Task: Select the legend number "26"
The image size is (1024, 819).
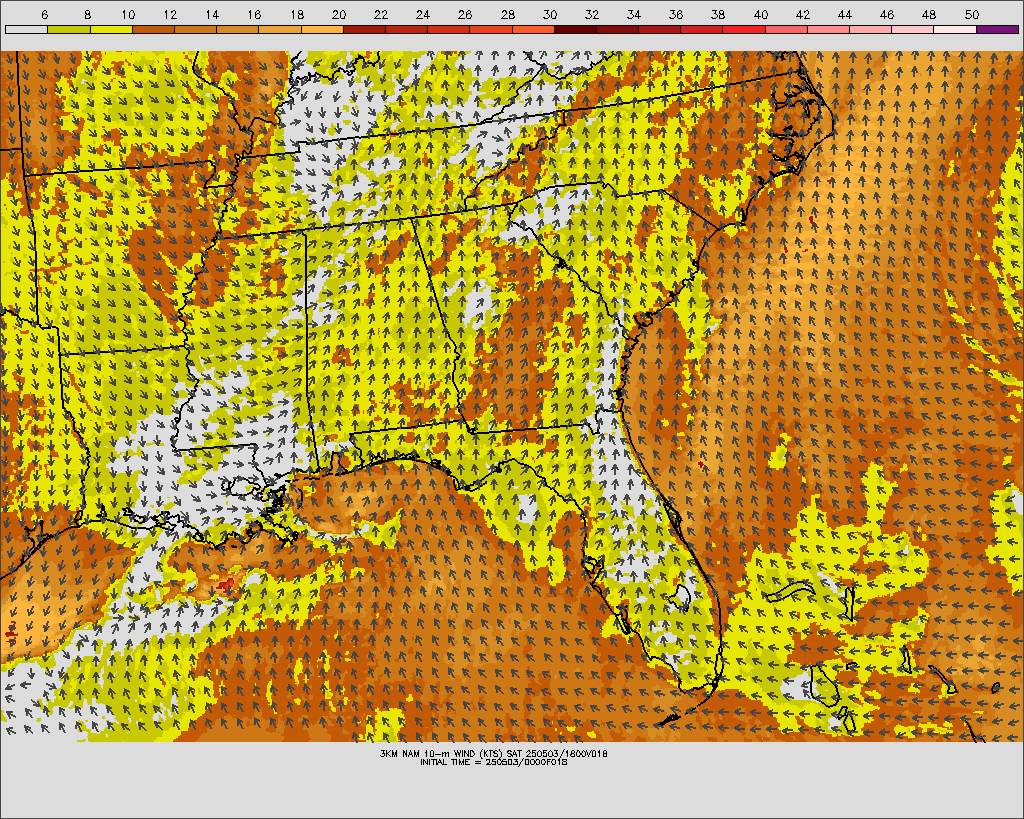Action: (x=465, y=15)
